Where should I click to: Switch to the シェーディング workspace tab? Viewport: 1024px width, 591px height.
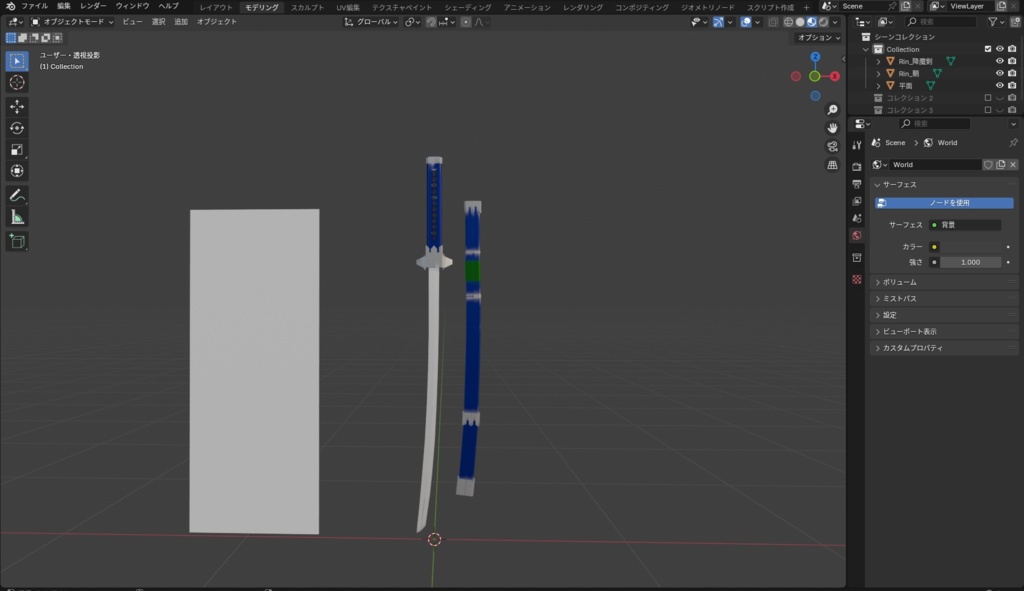point(468,7)
